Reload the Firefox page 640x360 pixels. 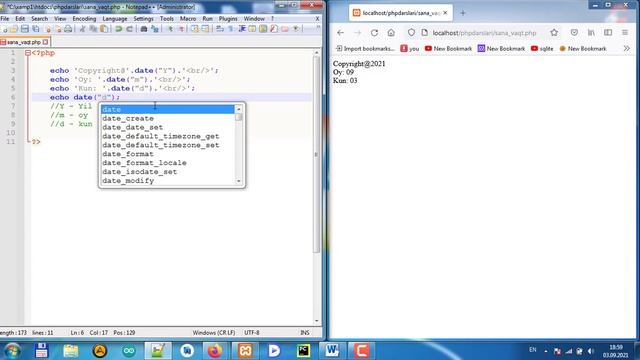click(374, 33)
